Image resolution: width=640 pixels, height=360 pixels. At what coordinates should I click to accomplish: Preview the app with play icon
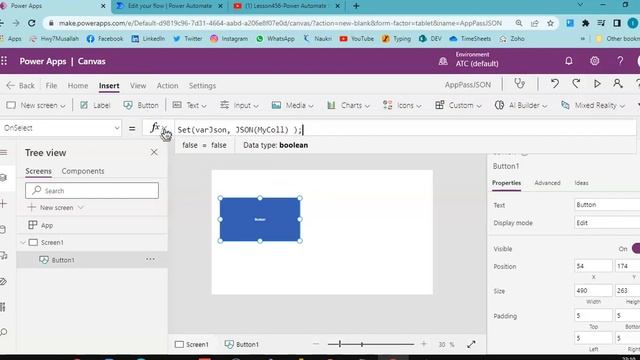point(597,84)
